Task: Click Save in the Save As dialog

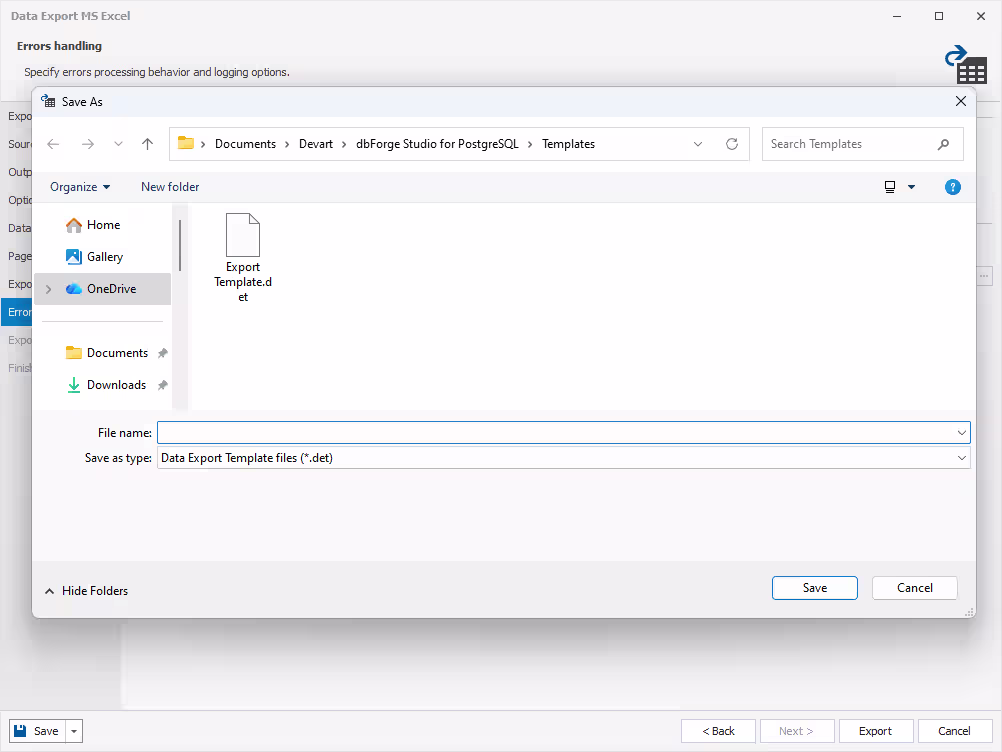Action: point(815,588)
